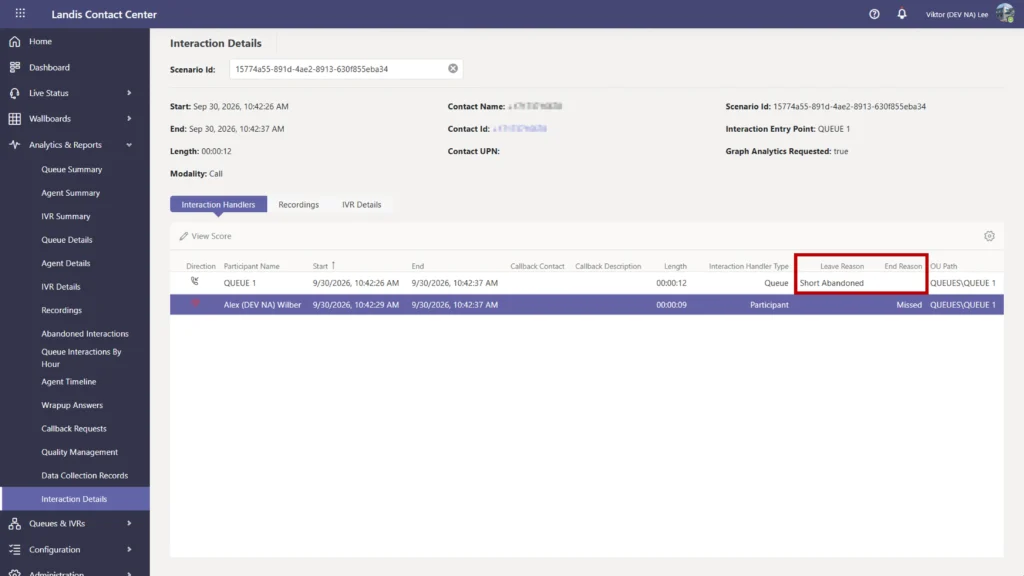Viewport: 1024px width, 576px height.
Task: Open IVR Details in the sidebar
Action: 61,287
